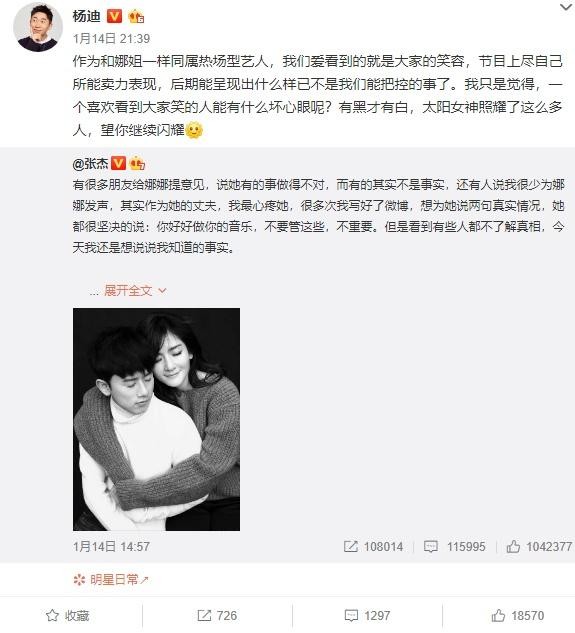Click the membership badge icon beside 张杰

pyautogui.click(x=137, y=163)
